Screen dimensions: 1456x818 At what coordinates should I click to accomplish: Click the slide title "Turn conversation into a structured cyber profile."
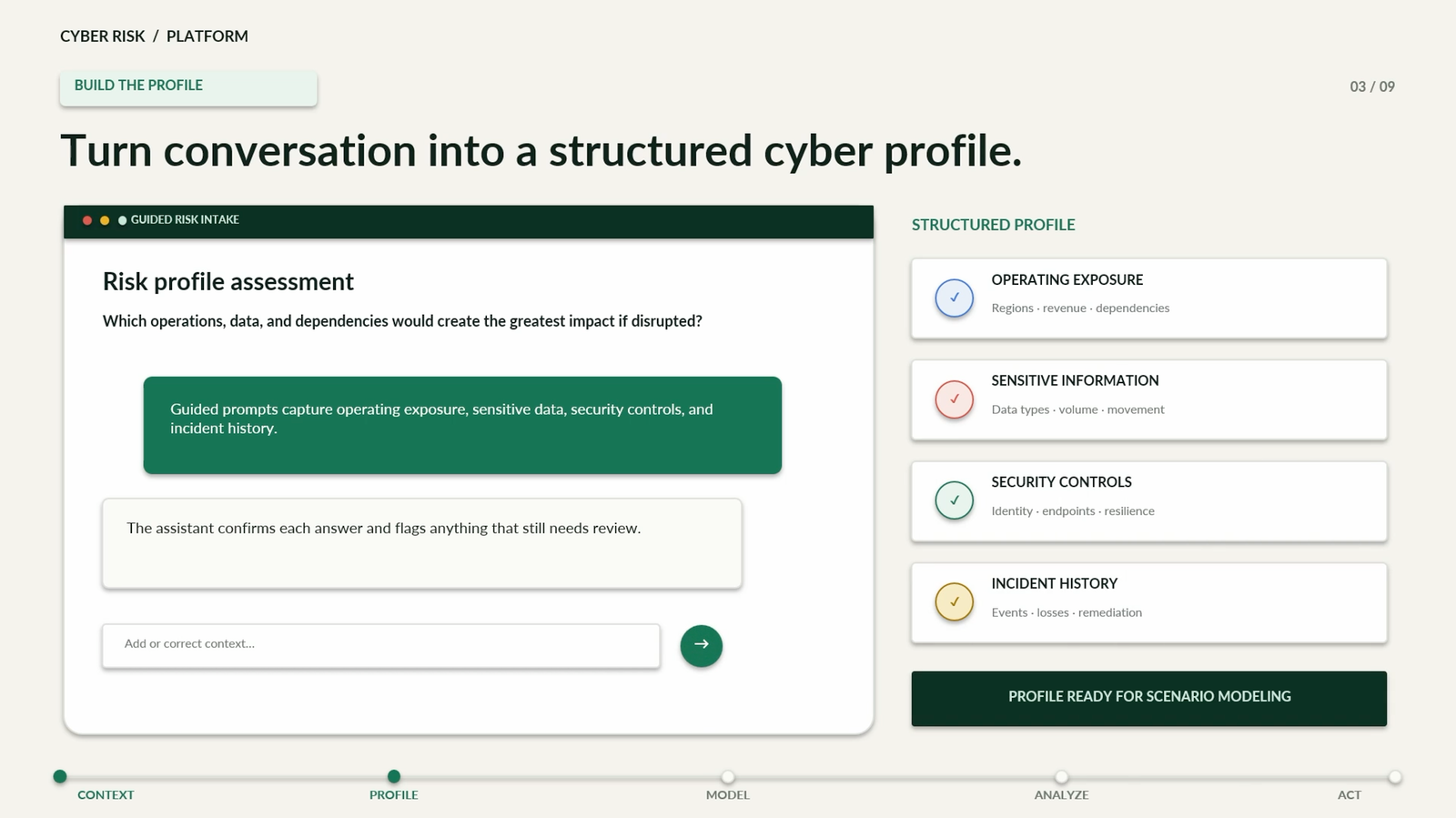541,151
